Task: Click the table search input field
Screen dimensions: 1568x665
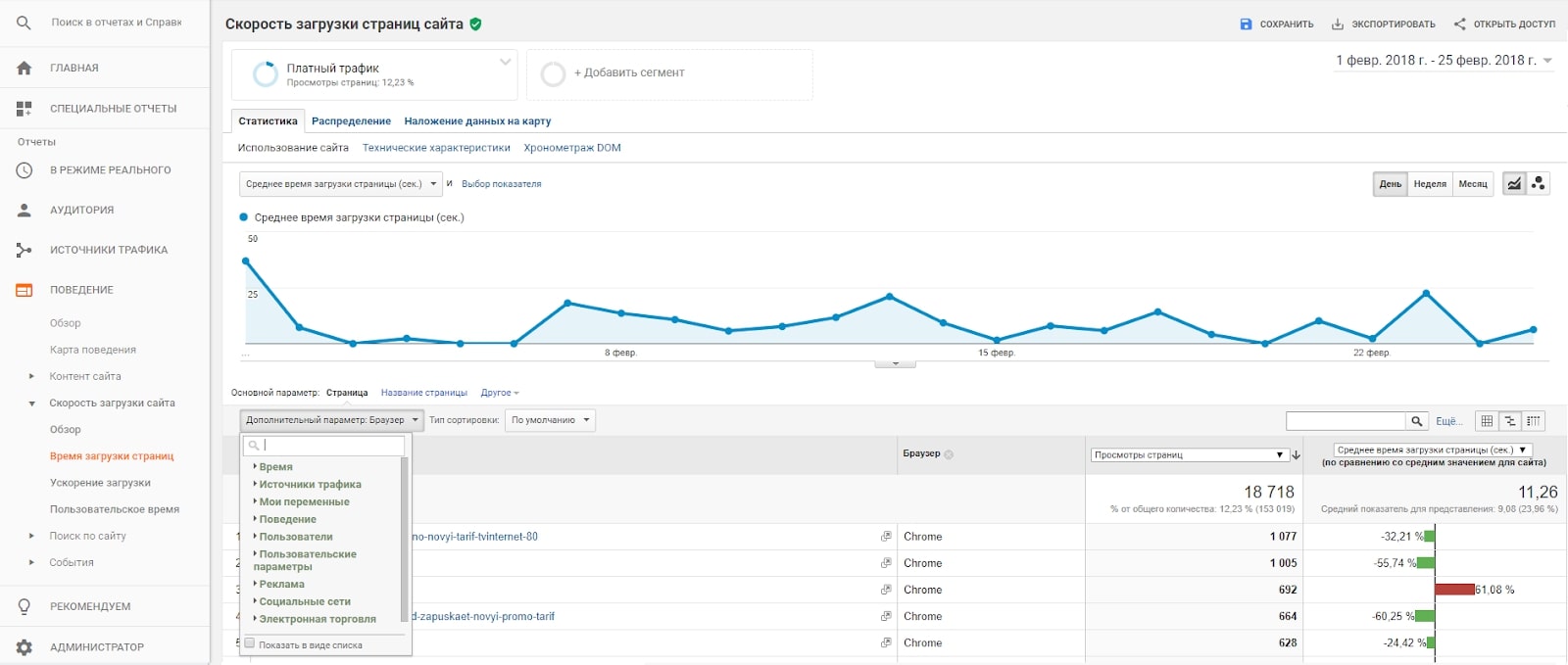Action: pos(1346,421)
